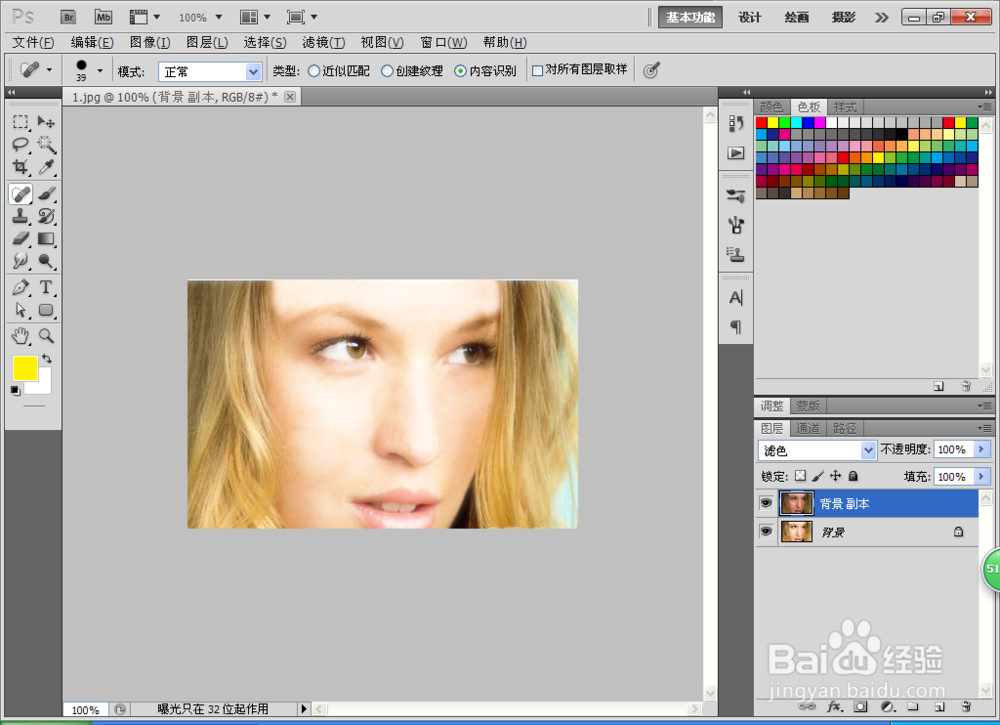Image resolution: width=1000 pixels, height=725 pixels.
Task: Select the Eyedropper tool
Action: click(46, 167)
